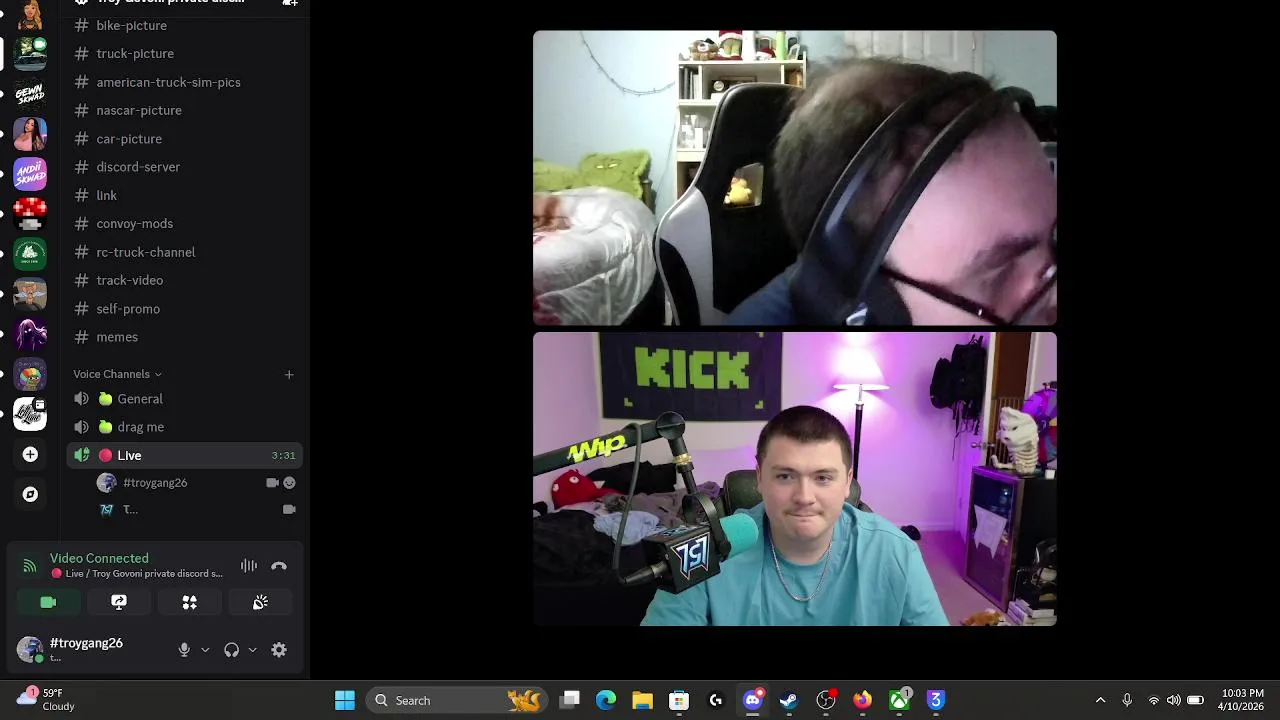
Task: Click the Video Connected status text
Action: point(99,558)
